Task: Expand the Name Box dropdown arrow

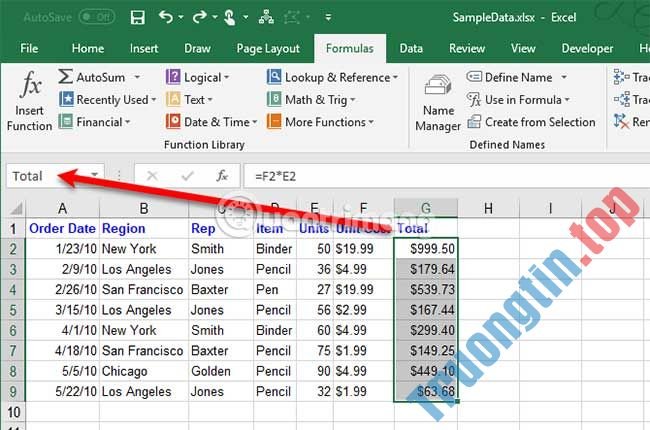Action: tap(95, 175)
